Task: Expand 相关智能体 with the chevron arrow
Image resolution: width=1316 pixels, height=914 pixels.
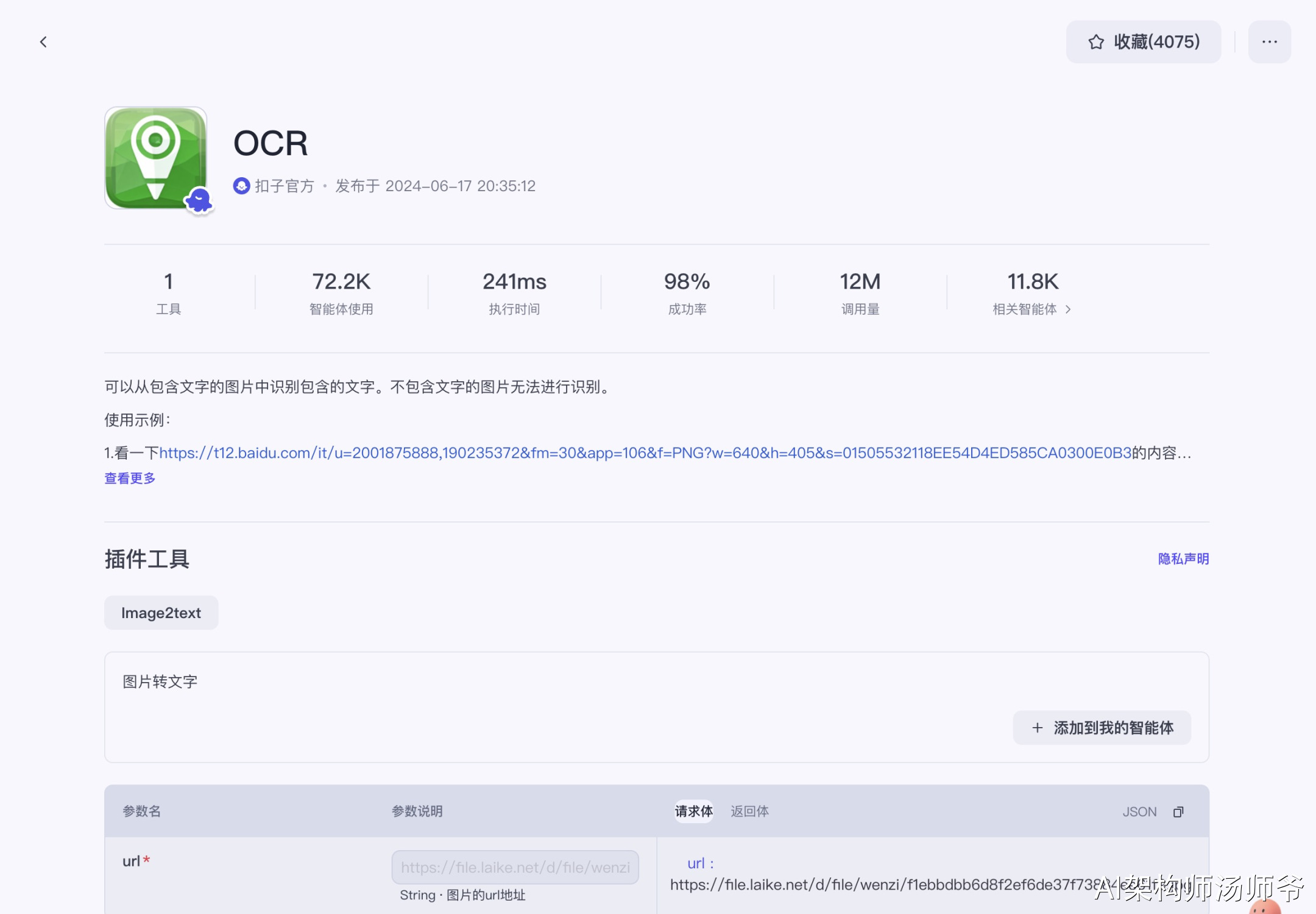Action: tap(1068, 309)
